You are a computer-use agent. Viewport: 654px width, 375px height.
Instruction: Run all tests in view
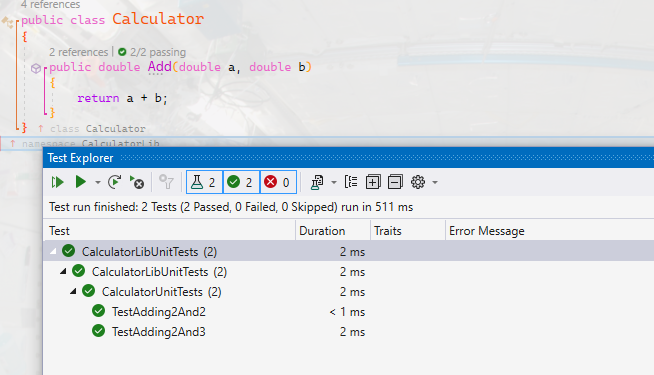click(x=57, y=182)
